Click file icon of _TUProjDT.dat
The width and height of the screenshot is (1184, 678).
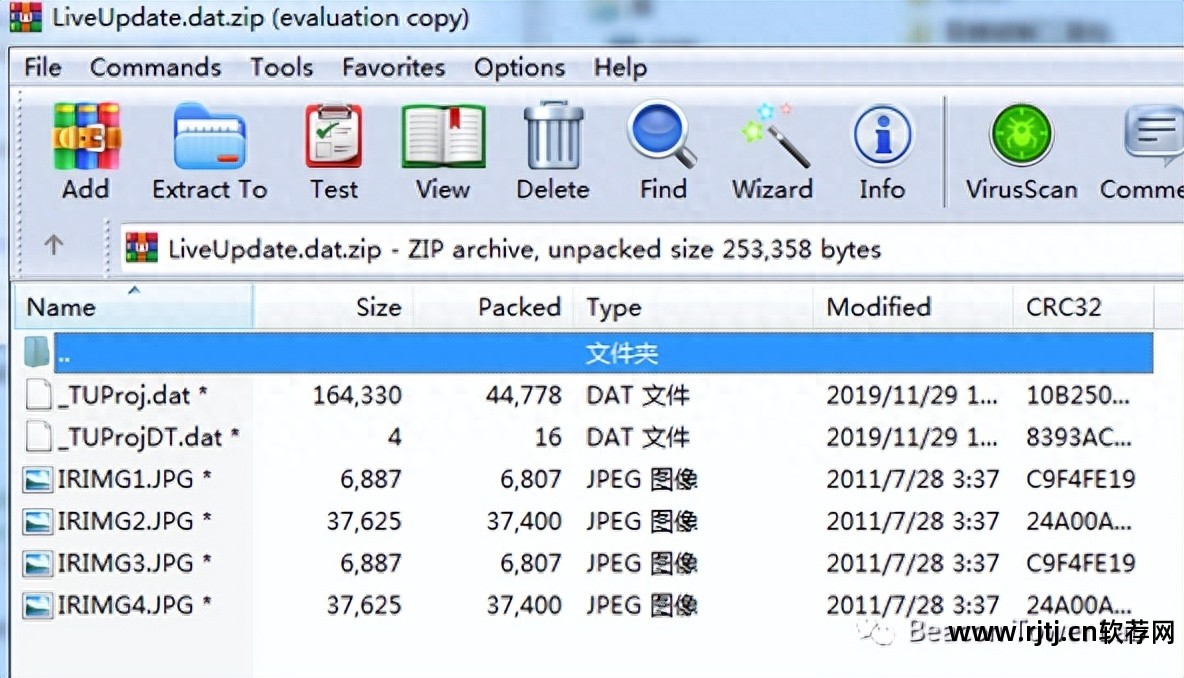[39, 436]
